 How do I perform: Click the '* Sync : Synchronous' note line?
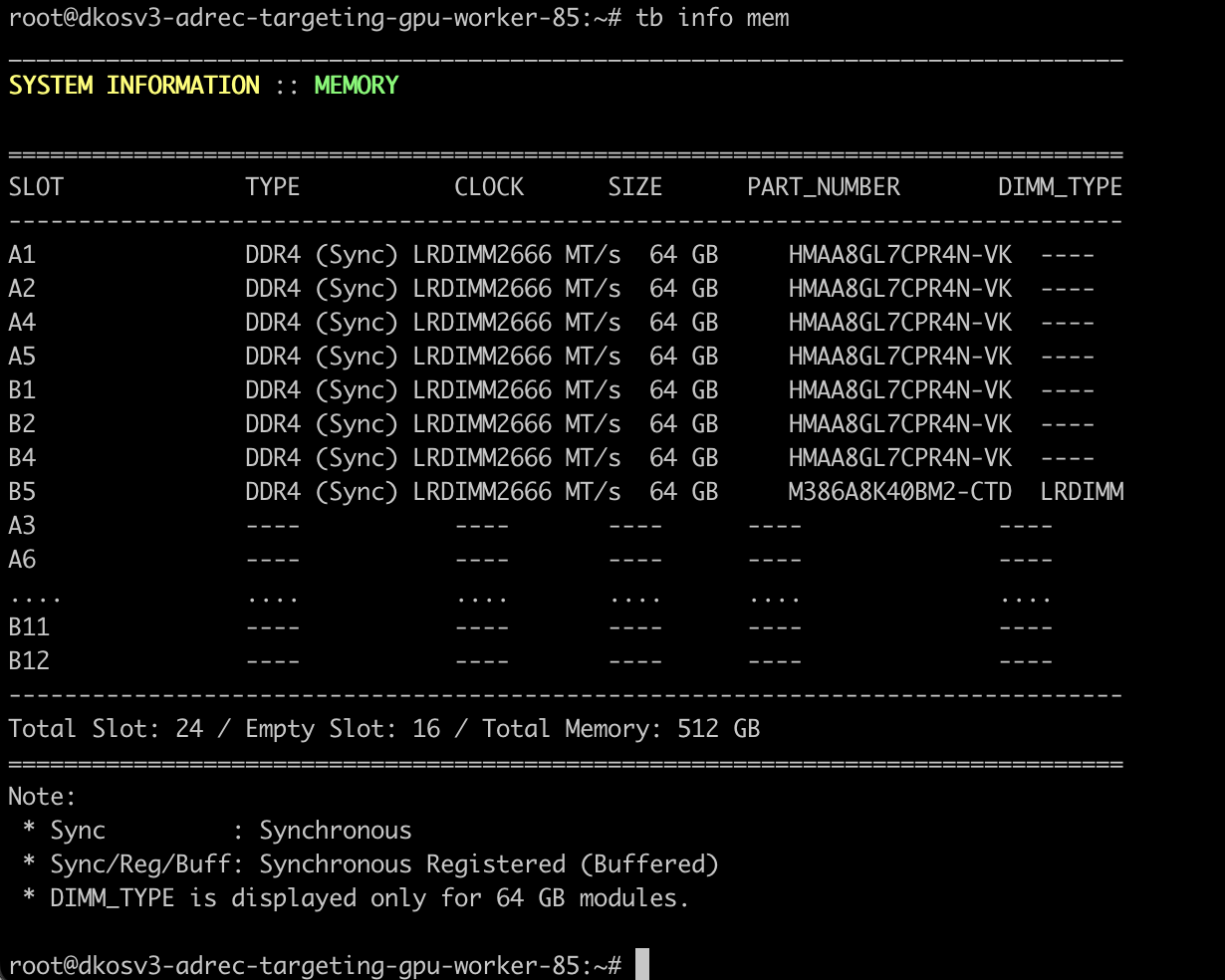coord(217,831)
